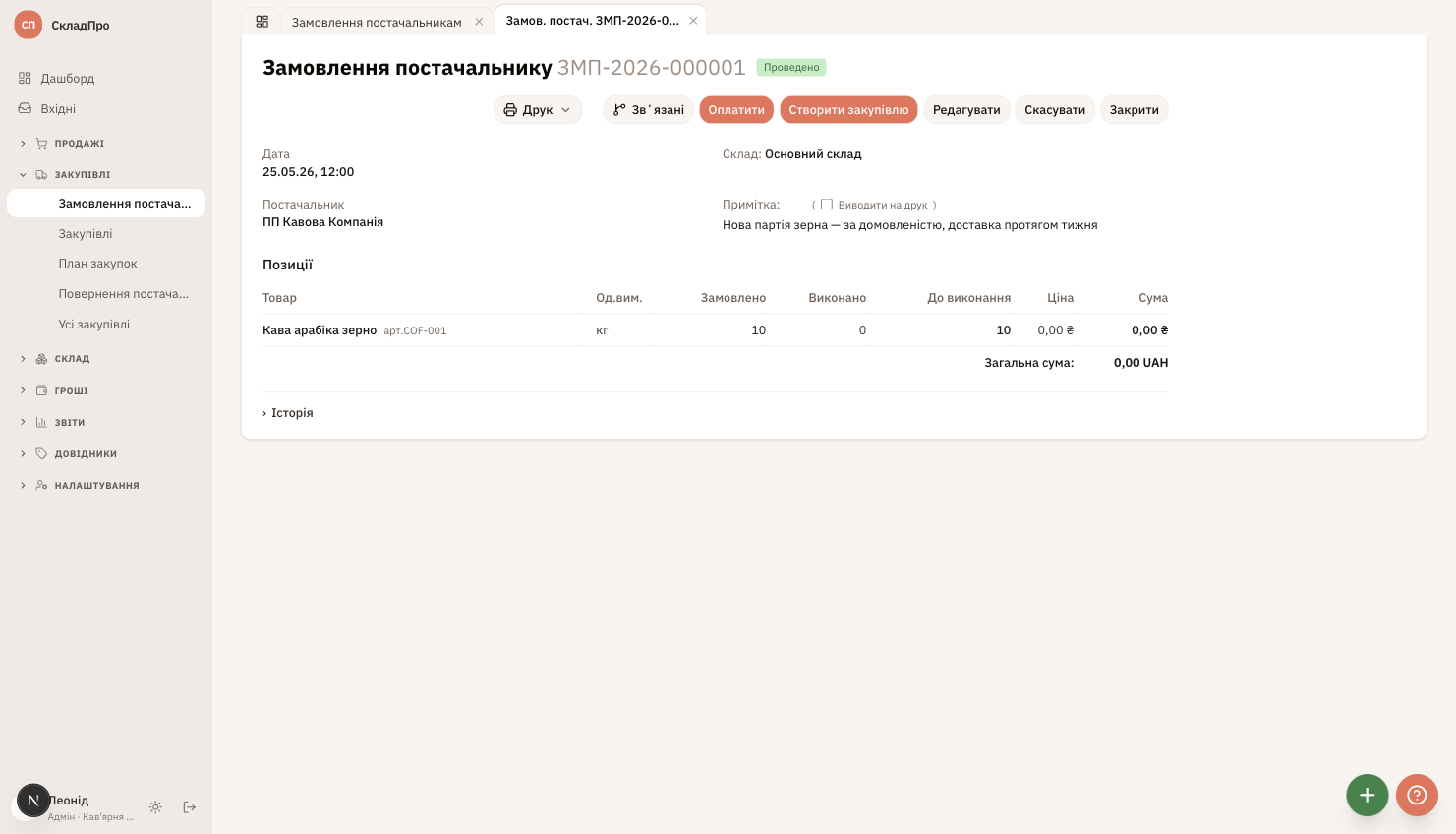
Task: Open the Зв'язані related documents button
Action: (x=649, y=110)
